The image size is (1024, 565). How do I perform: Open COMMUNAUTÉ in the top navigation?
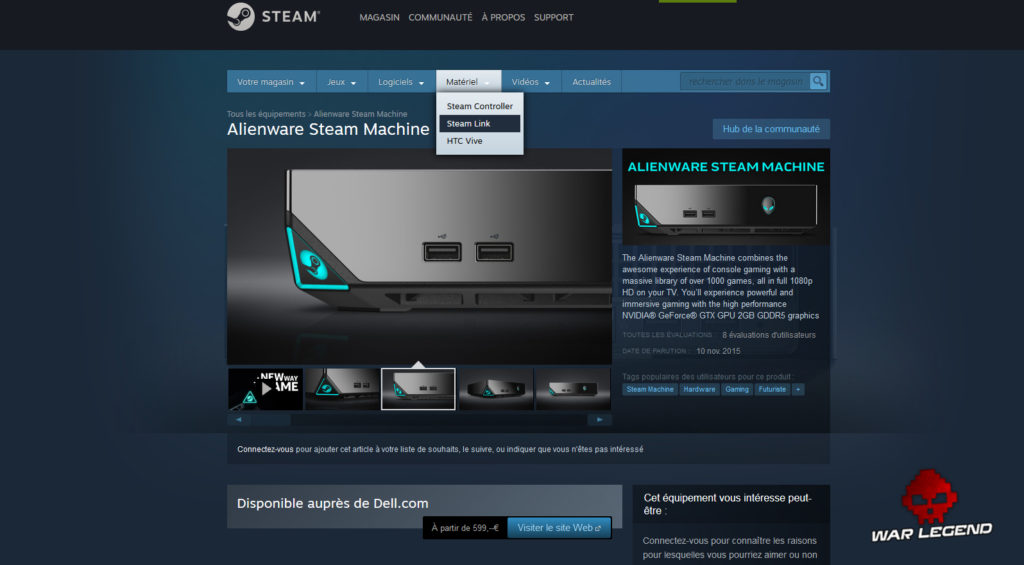(440, 18)
